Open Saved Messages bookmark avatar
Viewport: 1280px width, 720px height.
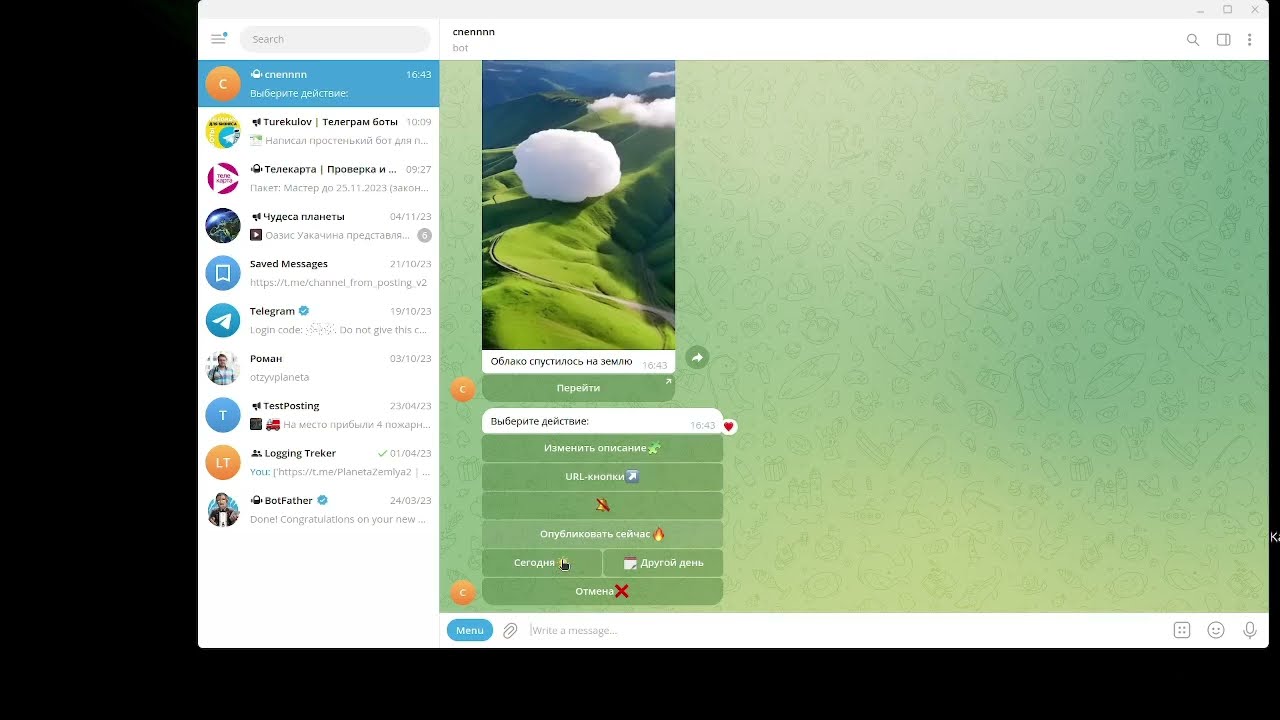[x=223, y=273]
